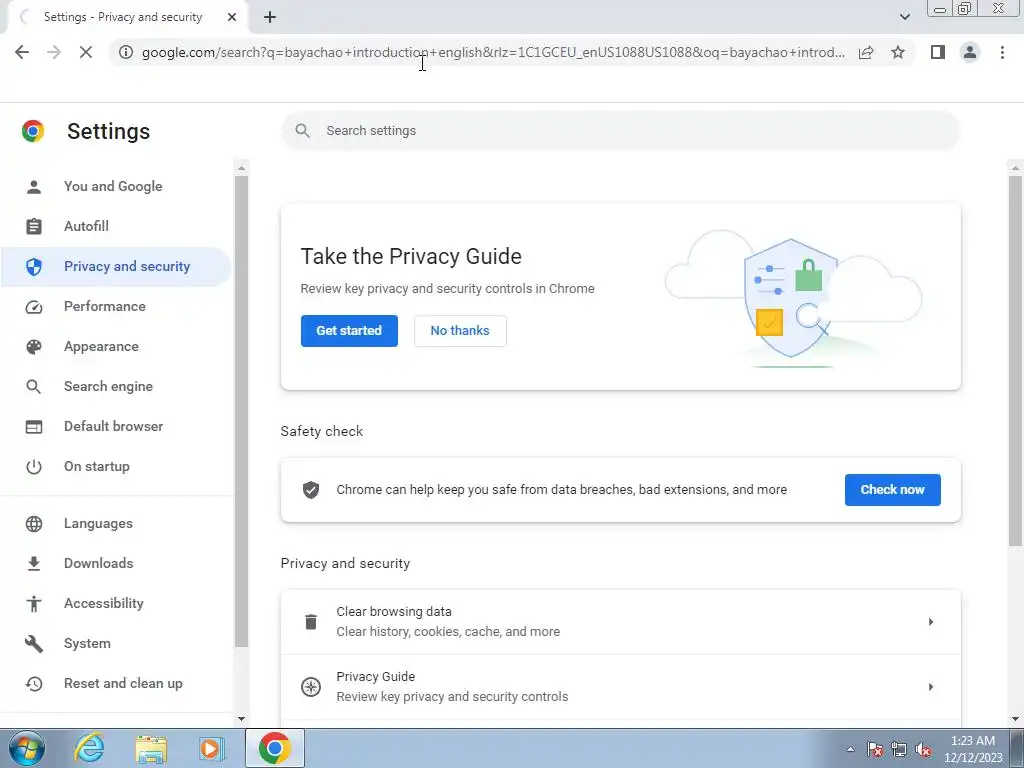
Task: Open Windows Explorer folder on taskbar
Action: pos(151,749)
